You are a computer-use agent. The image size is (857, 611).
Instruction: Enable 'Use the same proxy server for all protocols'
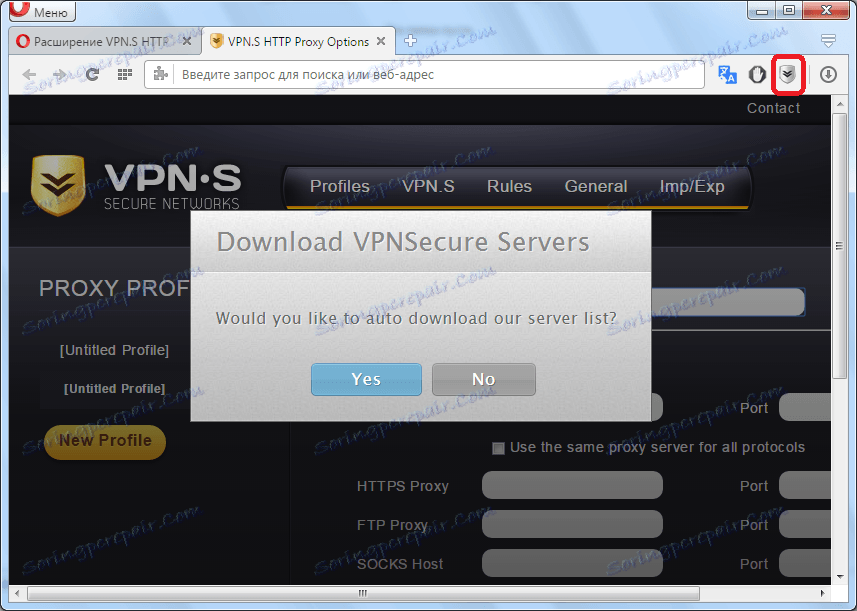[498, 448]
